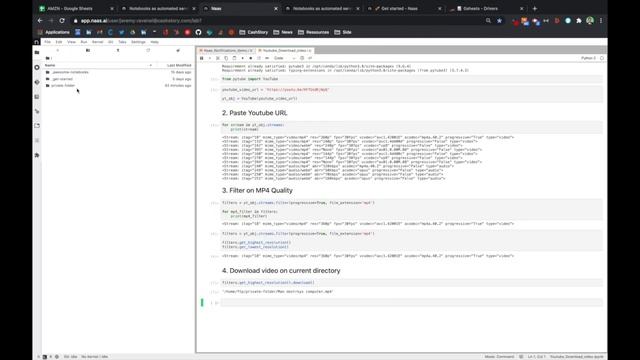The image size is (640, 360).
Task: Cut the selected cell with scissors icon
Action: coord(218,58)
